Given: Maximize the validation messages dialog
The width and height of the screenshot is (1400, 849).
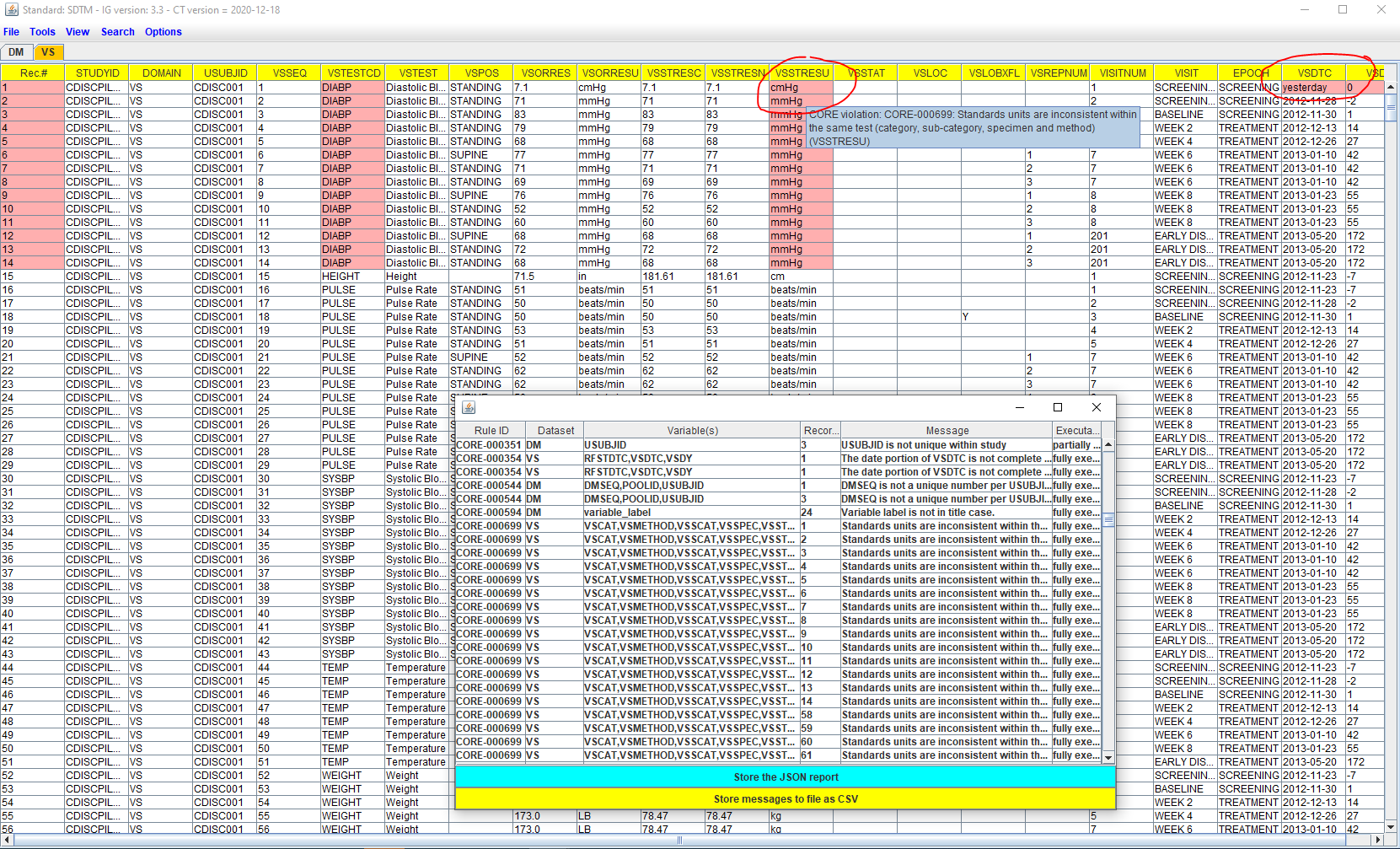Looking at the screenshot, I should (1057, 407).
